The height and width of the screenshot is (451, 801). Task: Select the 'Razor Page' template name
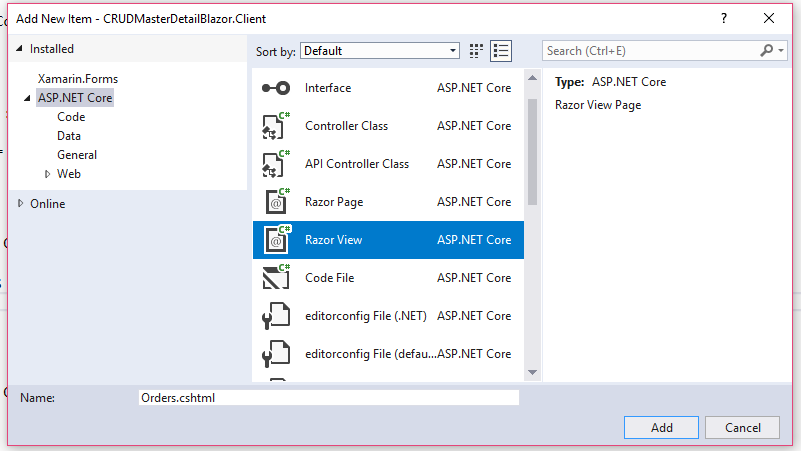pos(334,202)
